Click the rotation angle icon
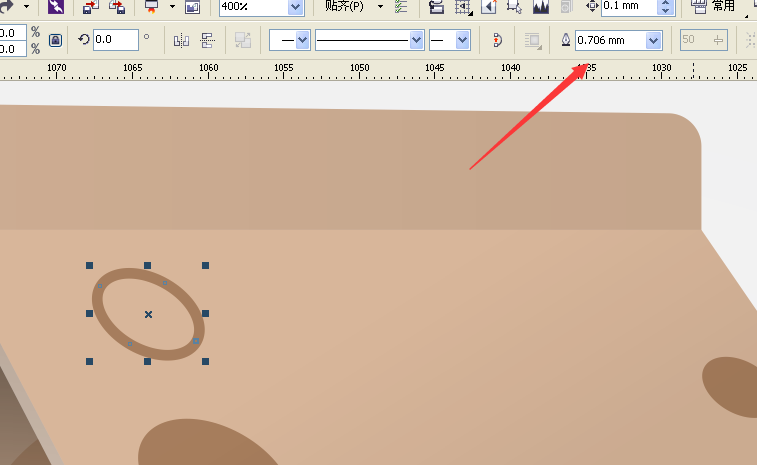Screen dimensions: 757x465 (84, 40)
